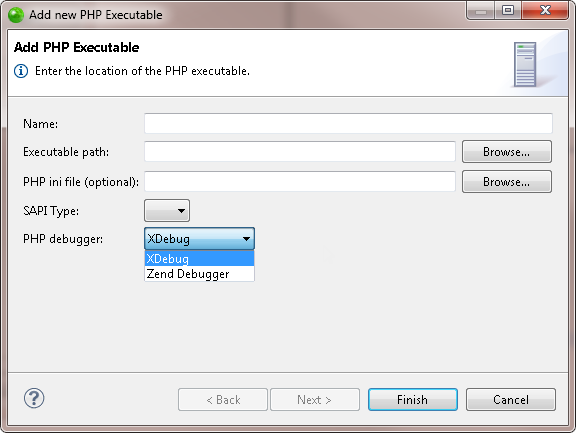Focus the Executable path text field
Image resolution: width=576 pixels, height=433 pixels.
pyautogui.click(x=300, y=151)
